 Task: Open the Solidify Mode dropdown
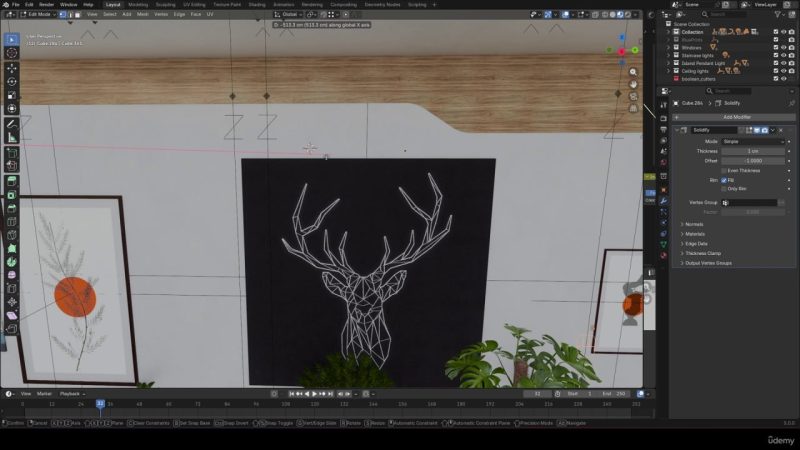tap(753, 142)
